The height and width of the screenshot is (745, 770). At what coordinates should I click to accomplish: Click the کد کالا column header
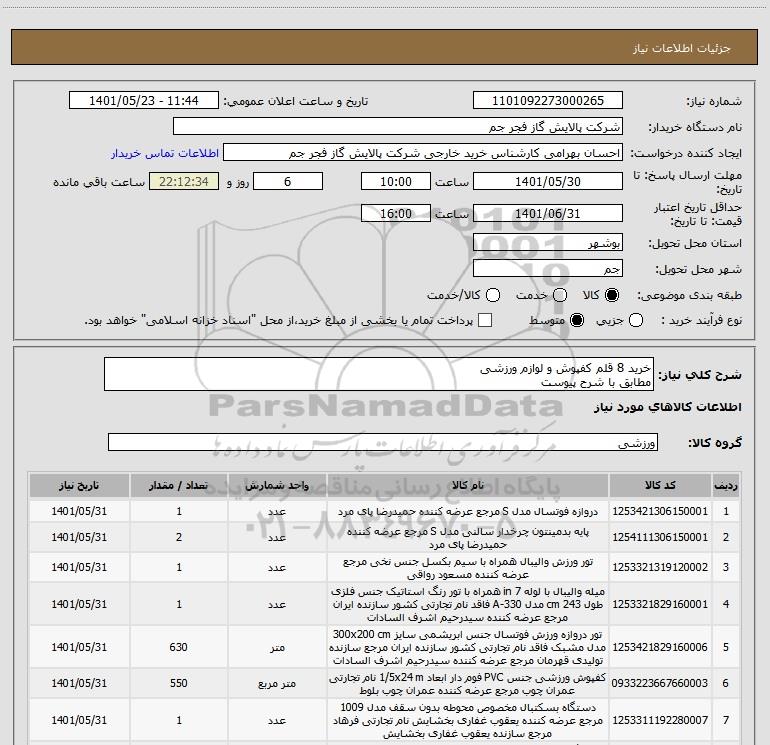(660, 486)
